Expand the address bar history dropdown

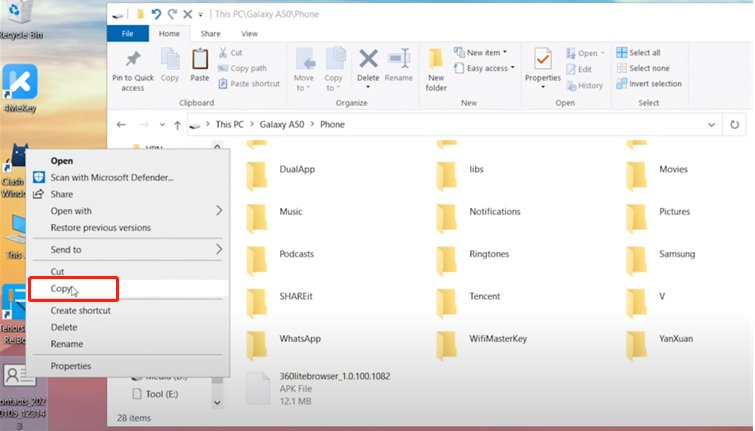click(x=711, y=125)
